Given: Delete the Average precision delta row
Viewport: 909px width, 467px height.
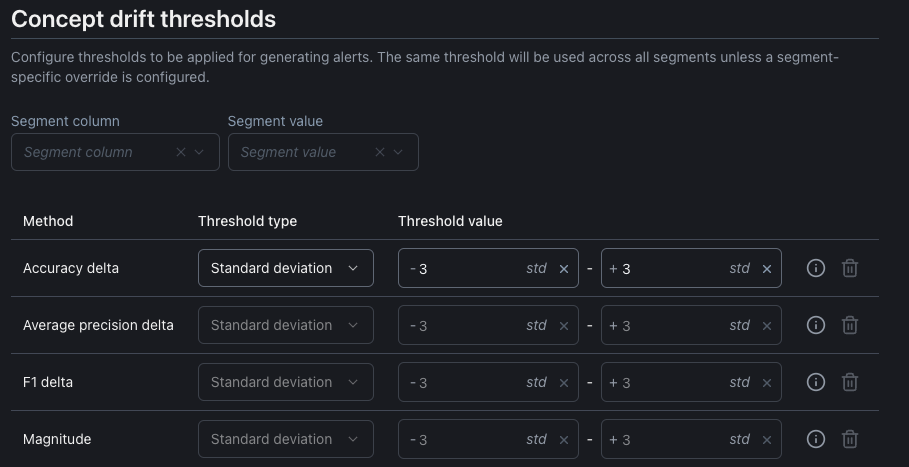Looking at the screenshot, I should click(x=850, y=325).
